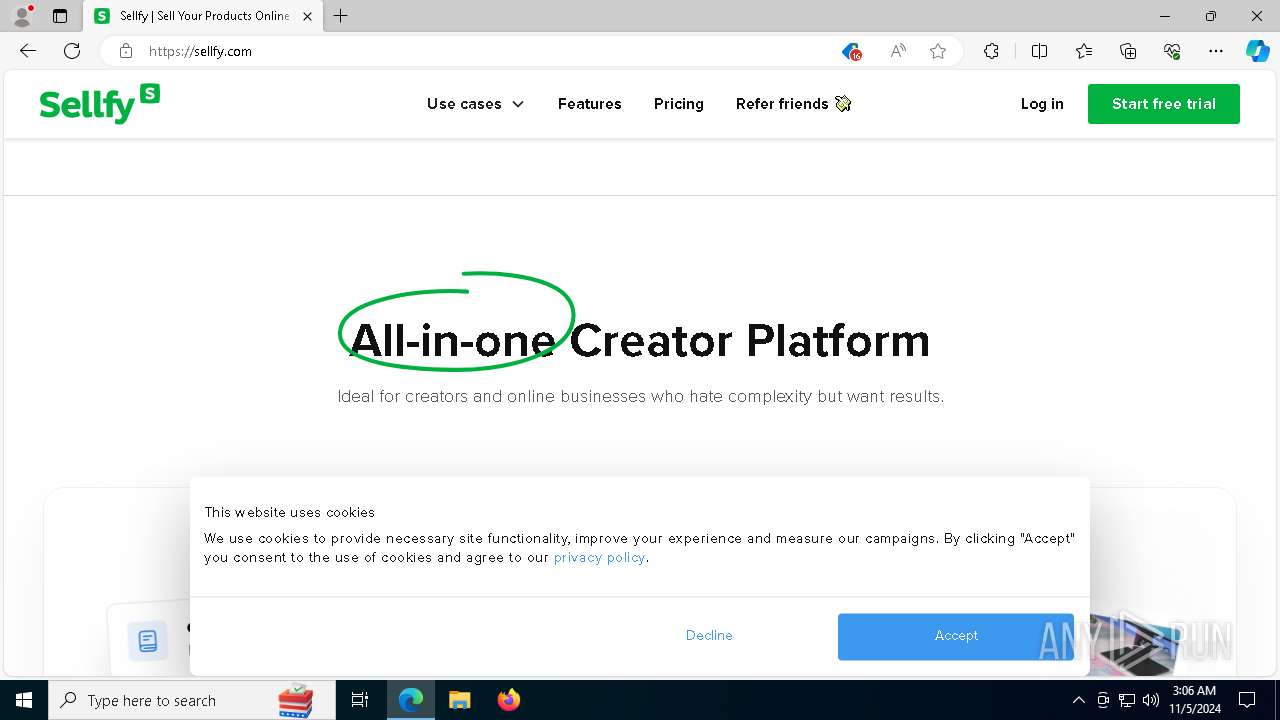Open the Refer friends link
The height and width of the screenshot is (720, 1280).
pos(793,104)
